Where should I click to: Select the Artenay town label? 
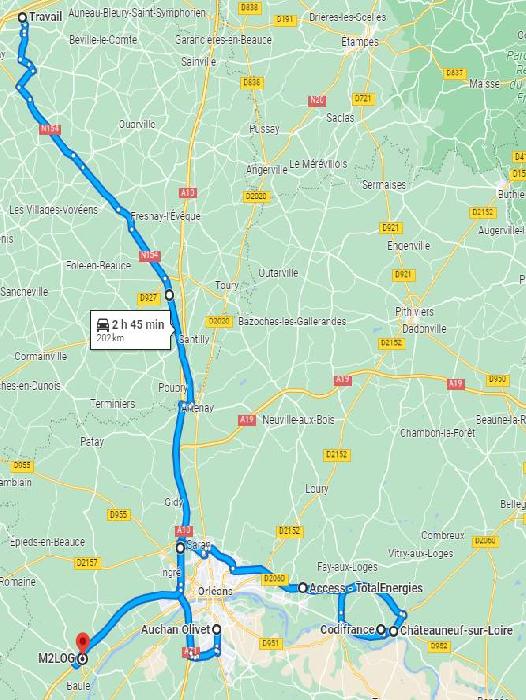pos(198,408)
